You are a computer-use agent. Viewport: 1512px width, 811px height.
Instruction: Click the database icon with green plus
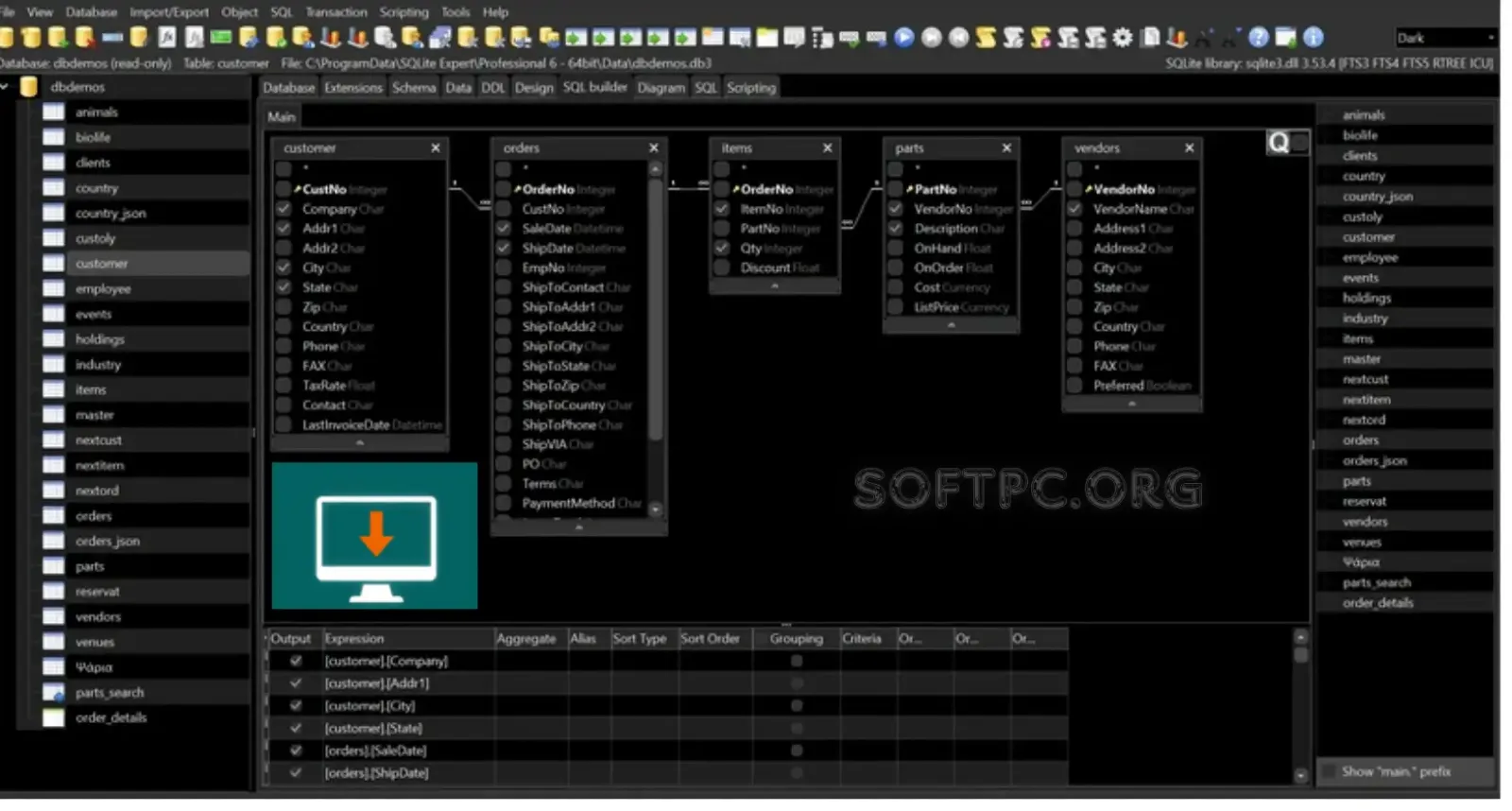[x=59, y=38]
